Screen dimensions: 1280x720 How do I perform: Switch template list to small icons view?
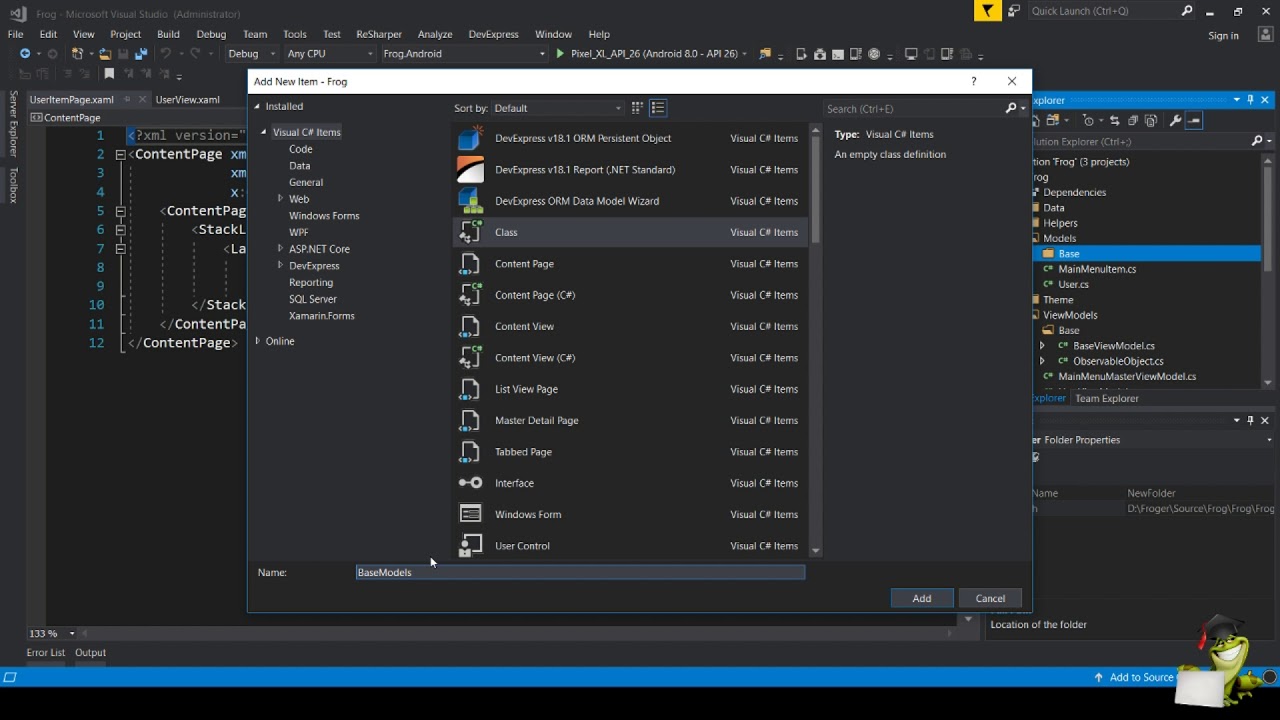tap(637, 108)
